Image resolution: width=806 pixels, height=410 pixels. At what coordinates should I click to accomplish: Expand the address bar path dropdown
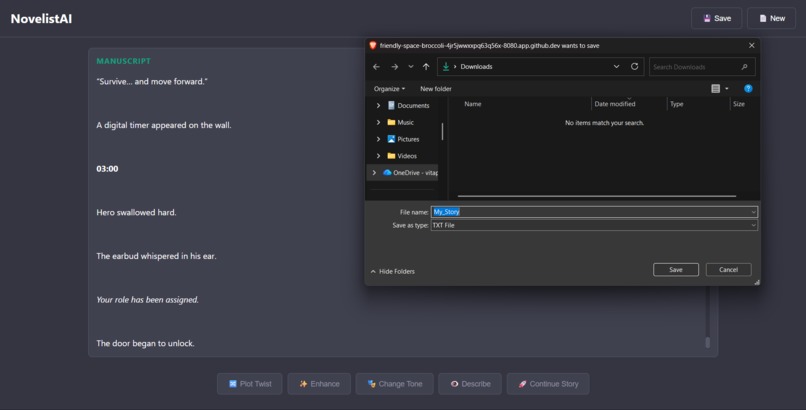[616, 66]
